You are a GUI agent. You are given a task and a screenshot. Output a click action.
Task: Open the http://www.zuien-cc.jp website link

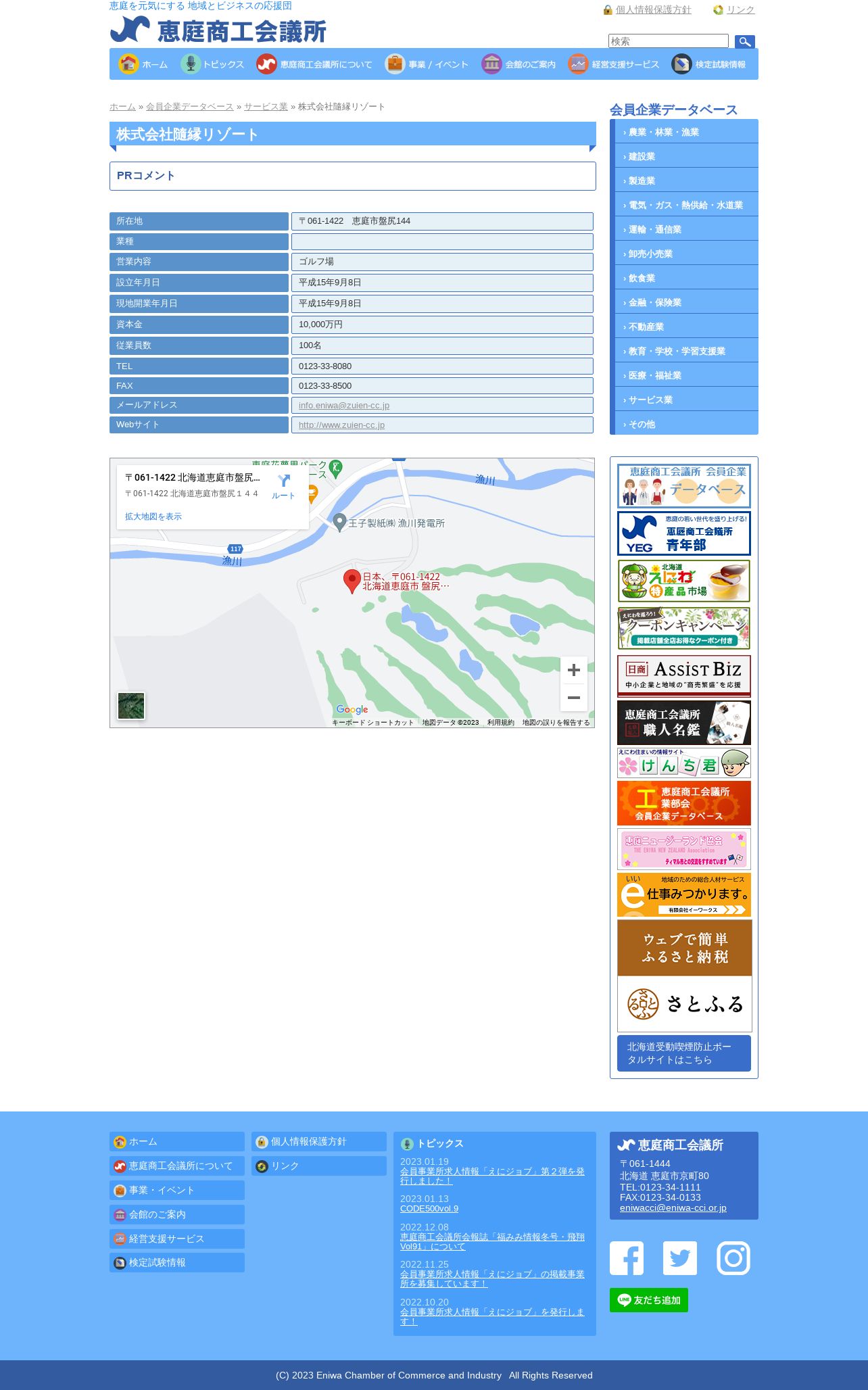(341, 425)
